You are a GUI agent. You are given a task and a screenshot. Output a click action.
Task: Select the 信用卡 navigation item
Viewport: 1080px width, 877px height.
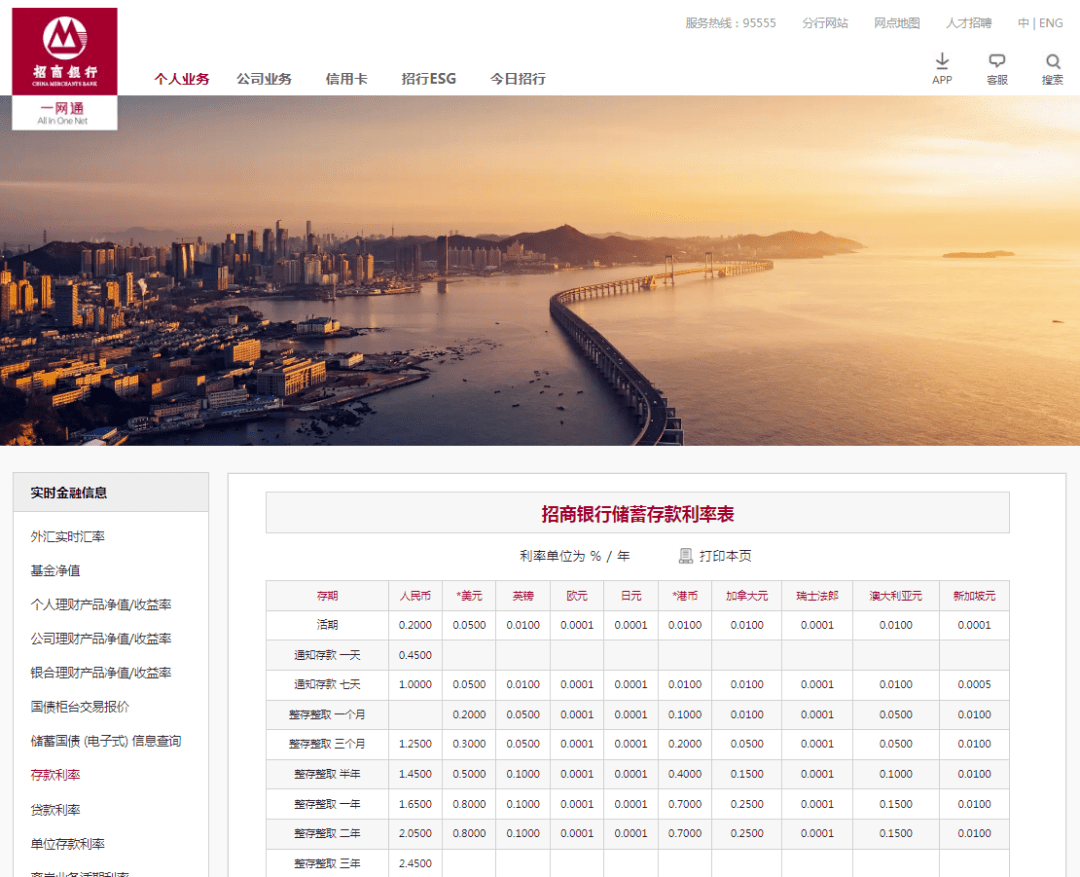[x=346, y=79]
